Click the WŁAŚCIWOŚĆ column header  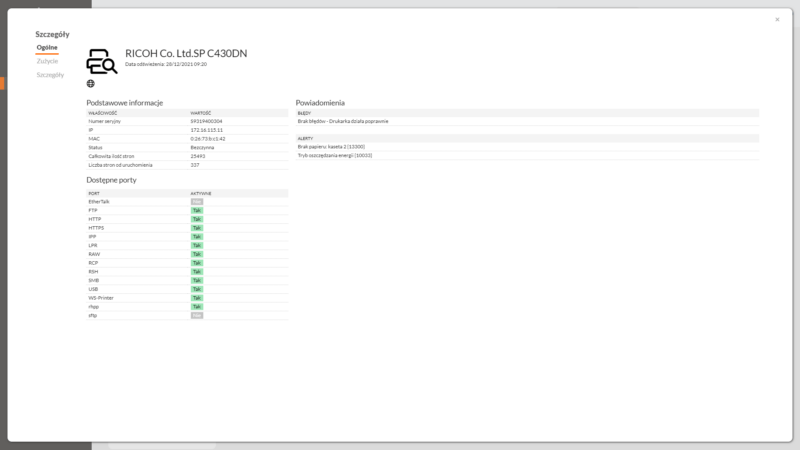[103, 113]
